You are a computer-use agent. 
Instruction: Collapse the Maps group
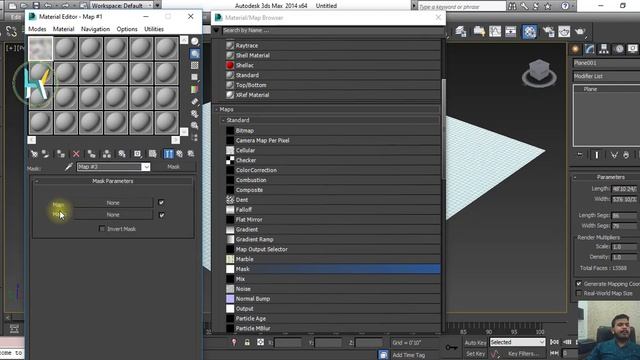coord(217,109)
